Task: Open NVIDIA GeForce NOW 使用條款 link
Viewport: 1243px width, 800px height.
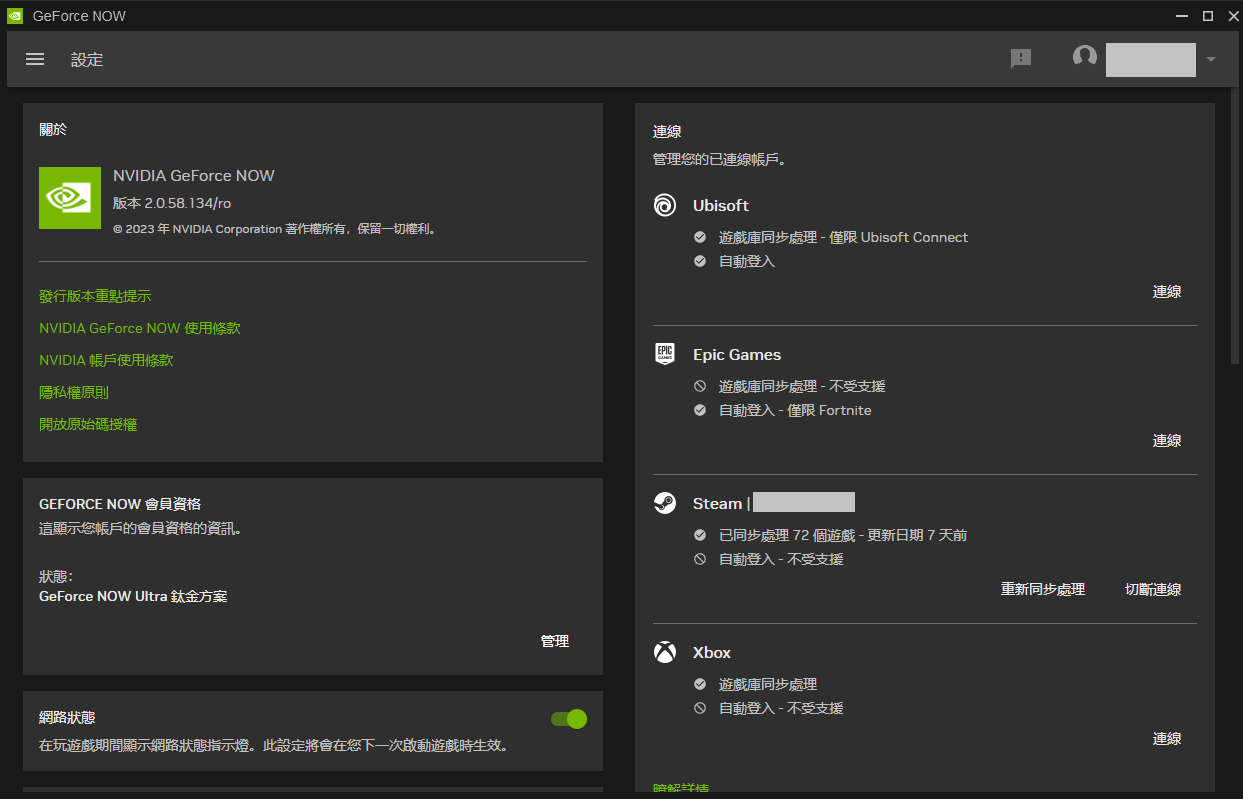Action: [140, 328]
